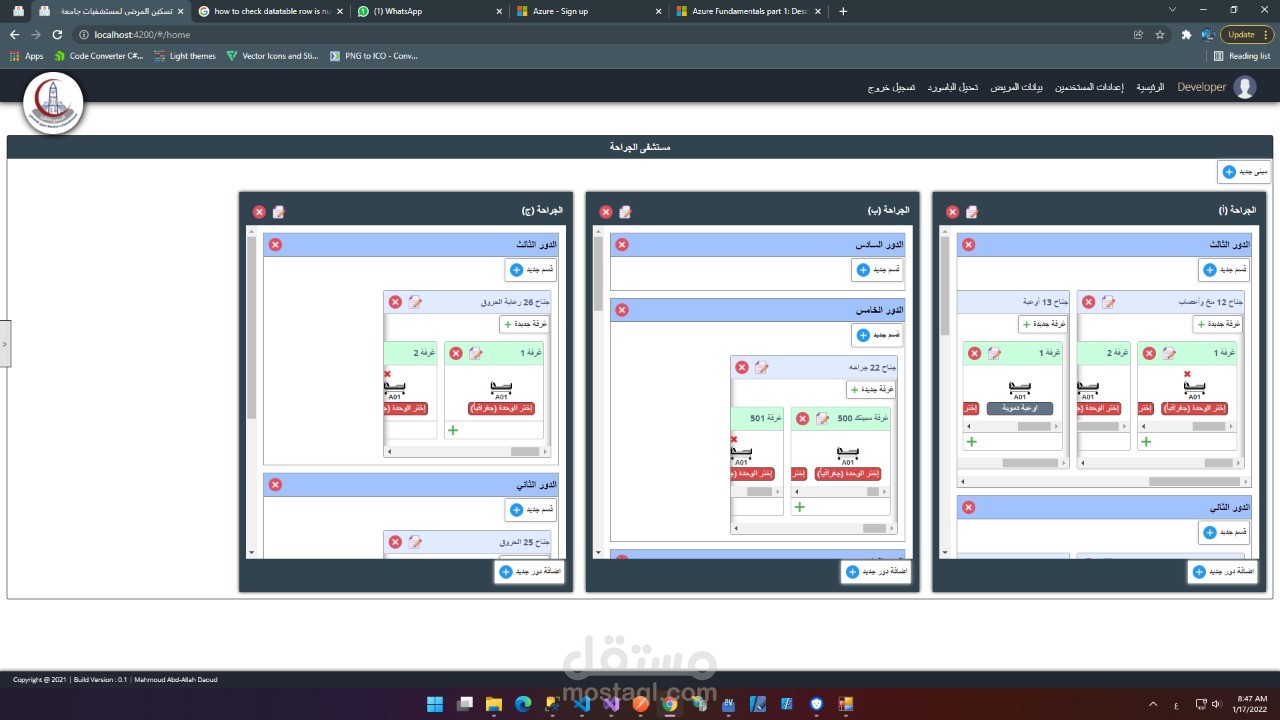Open the الرئيسية home menu
The width and height of the screenshot is (1280, 720).
click(1150, 88)
